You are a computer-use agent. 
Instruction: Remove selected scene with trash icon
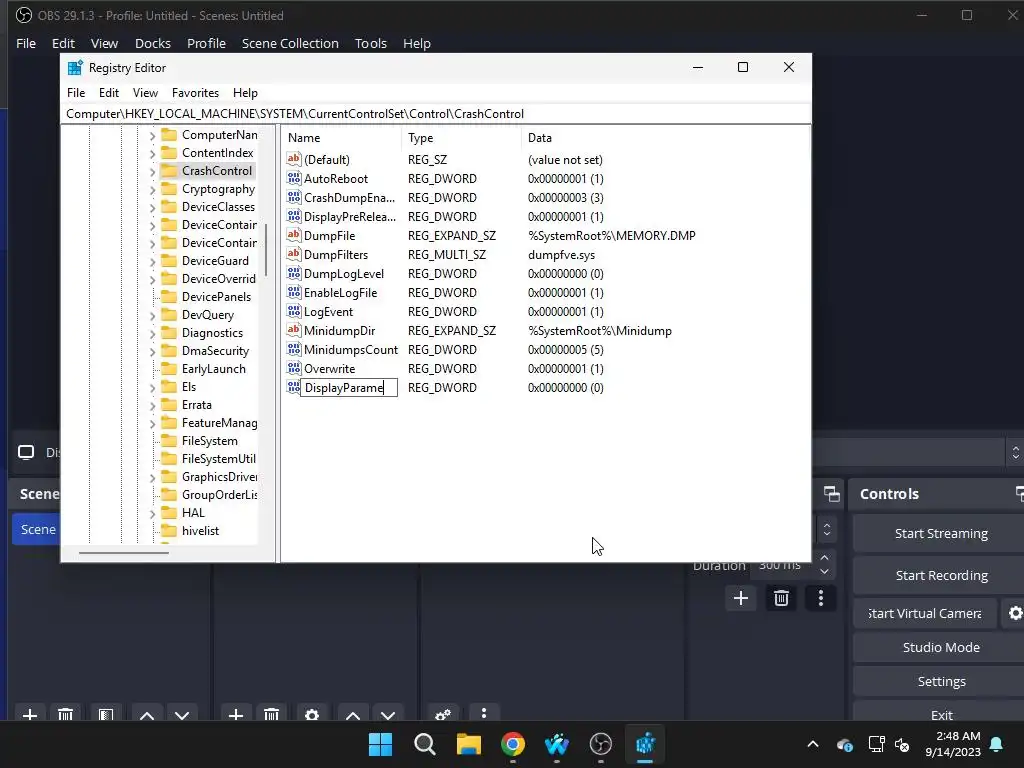[x=65, y=714]
